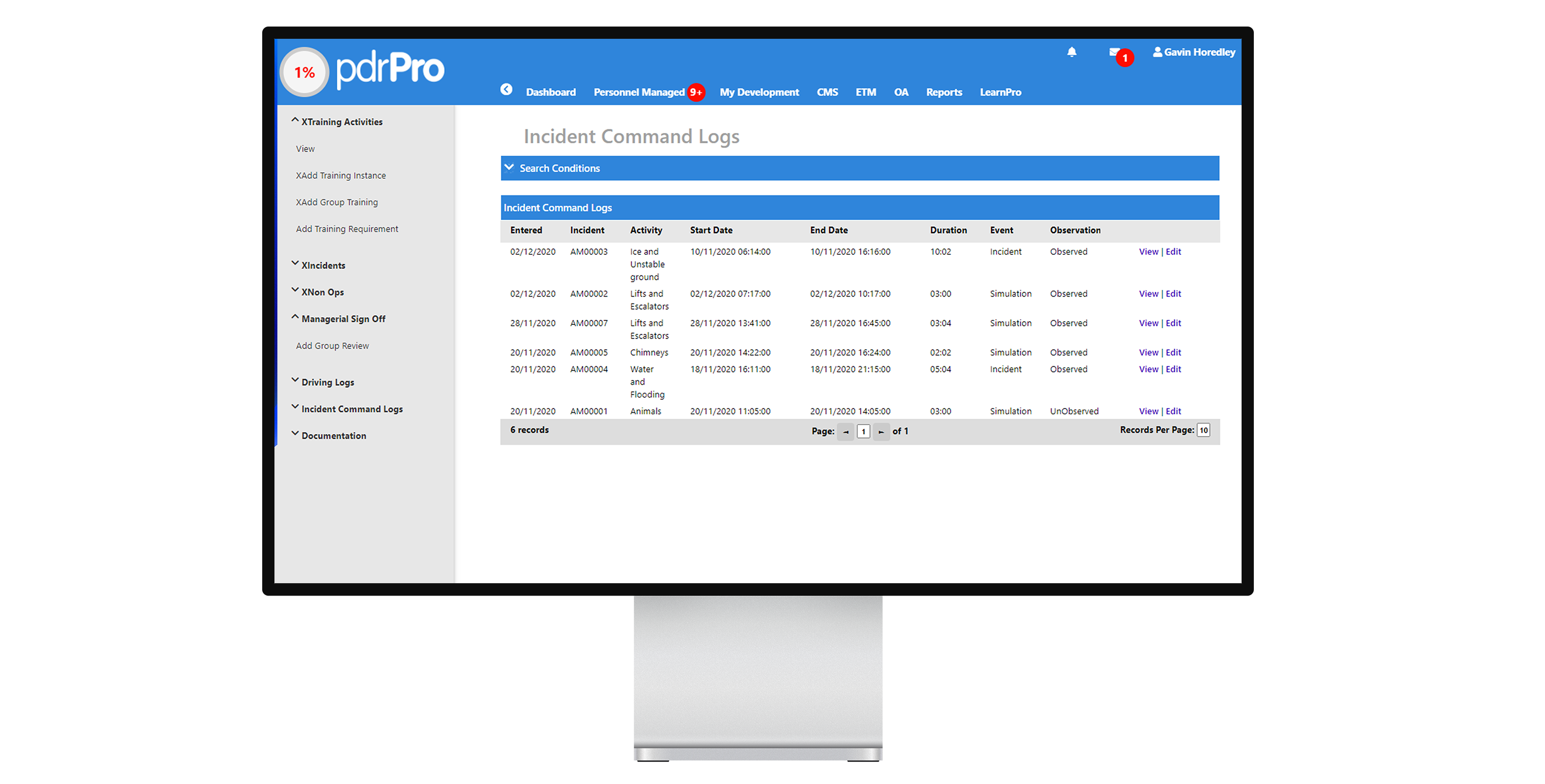Screen dimensions: 1545x784
Task: Click the Start Date column header
Action: tap(711, 230)
